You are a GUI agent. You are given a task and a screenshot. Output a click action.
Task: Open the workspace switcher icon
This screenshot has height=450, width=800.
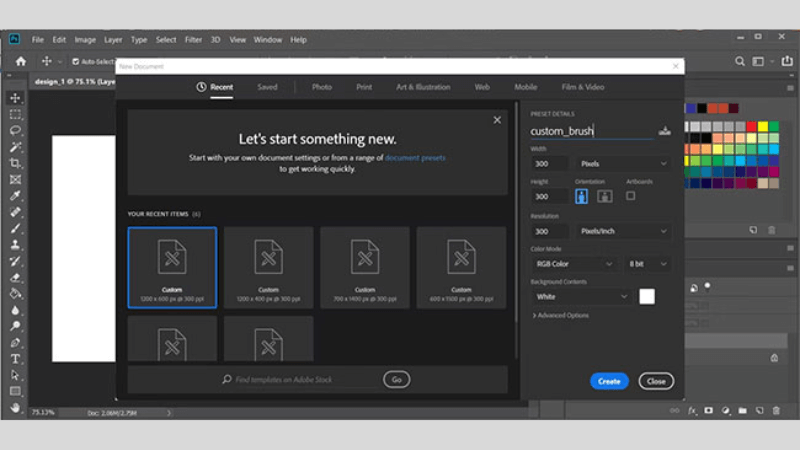(x=758, y=62)
